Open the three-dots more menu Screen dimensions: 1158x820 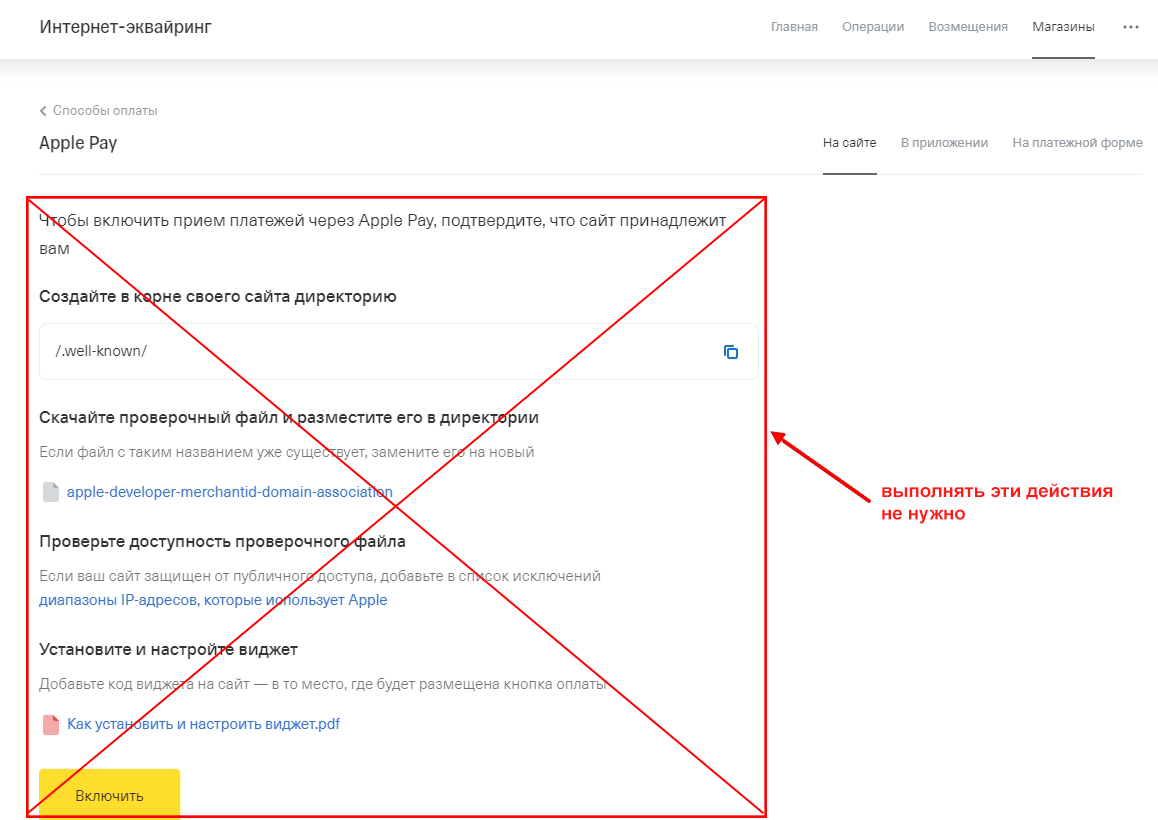click(x=1131, y=27)
